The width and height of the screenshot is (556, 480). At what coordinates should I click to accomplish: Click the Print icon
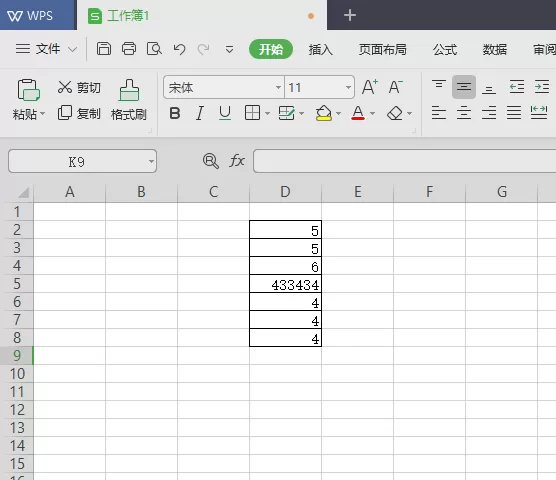[129, 49]
